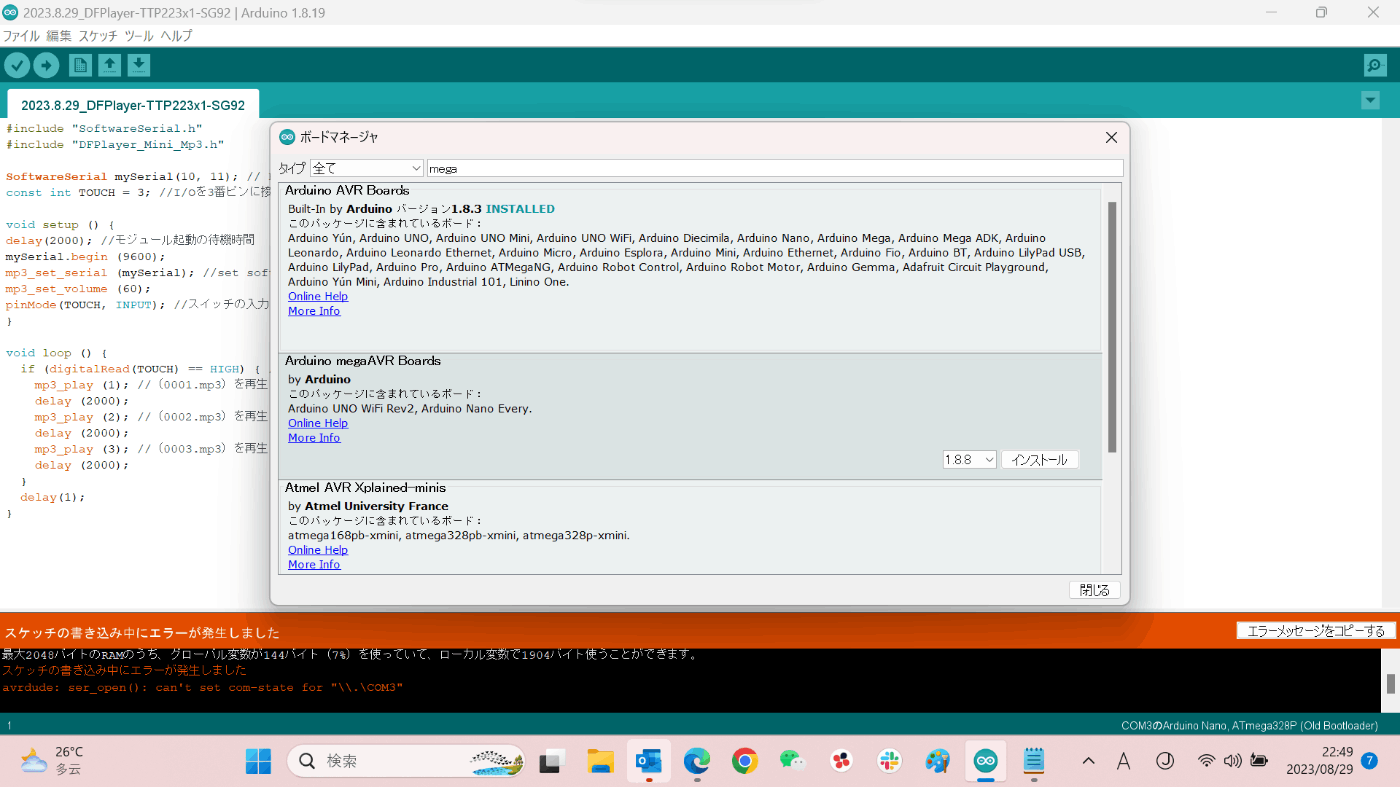Open WeChat from the taskbar
The width and height of the screenshot is (1400, 787).
[x=793, y=761]
